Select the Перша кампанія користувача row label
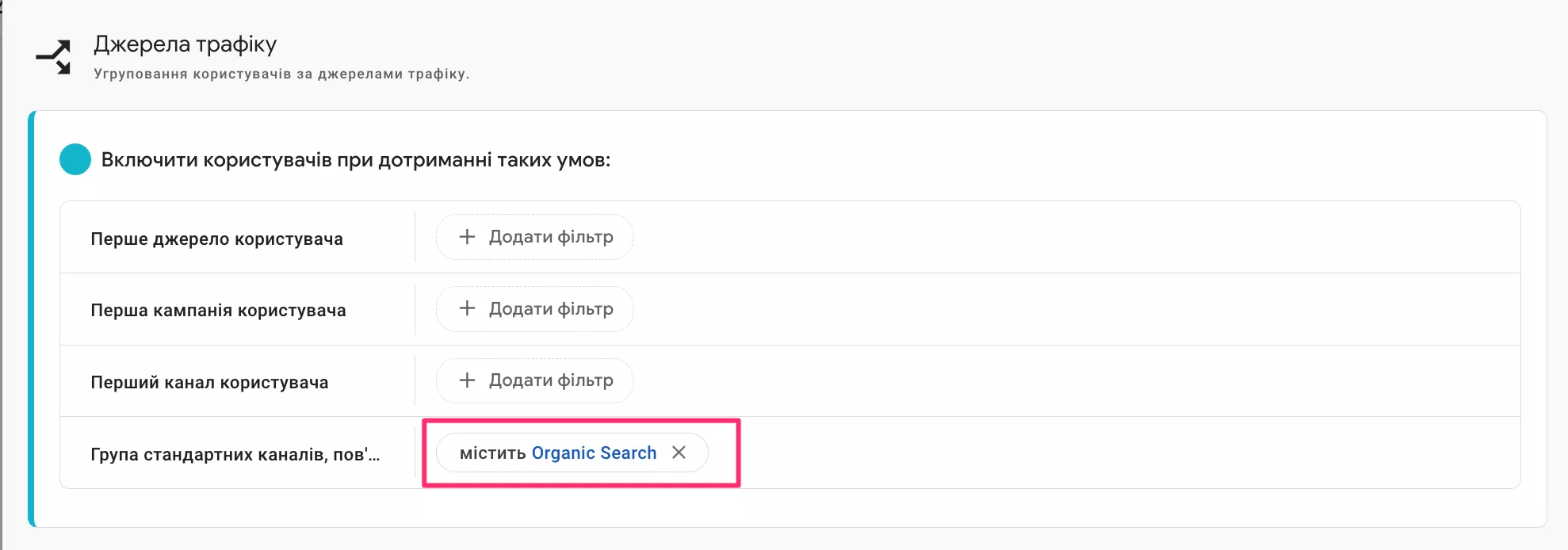This screenshot has height=550, width=1568. (x=218, y=310)
